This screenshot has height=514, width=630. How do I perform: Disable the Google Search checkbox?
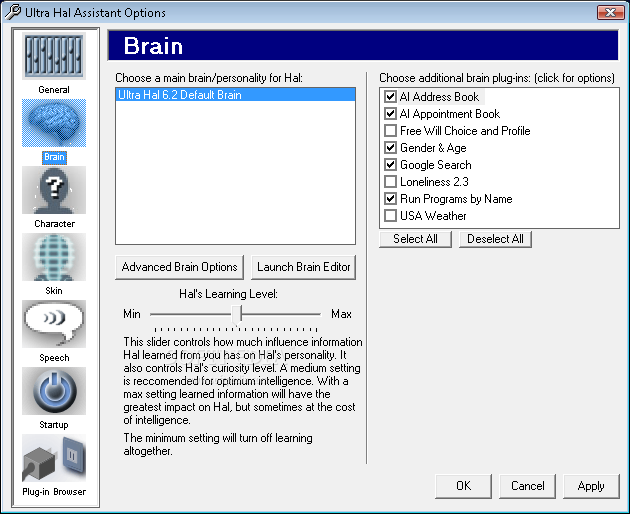(390, 164)
